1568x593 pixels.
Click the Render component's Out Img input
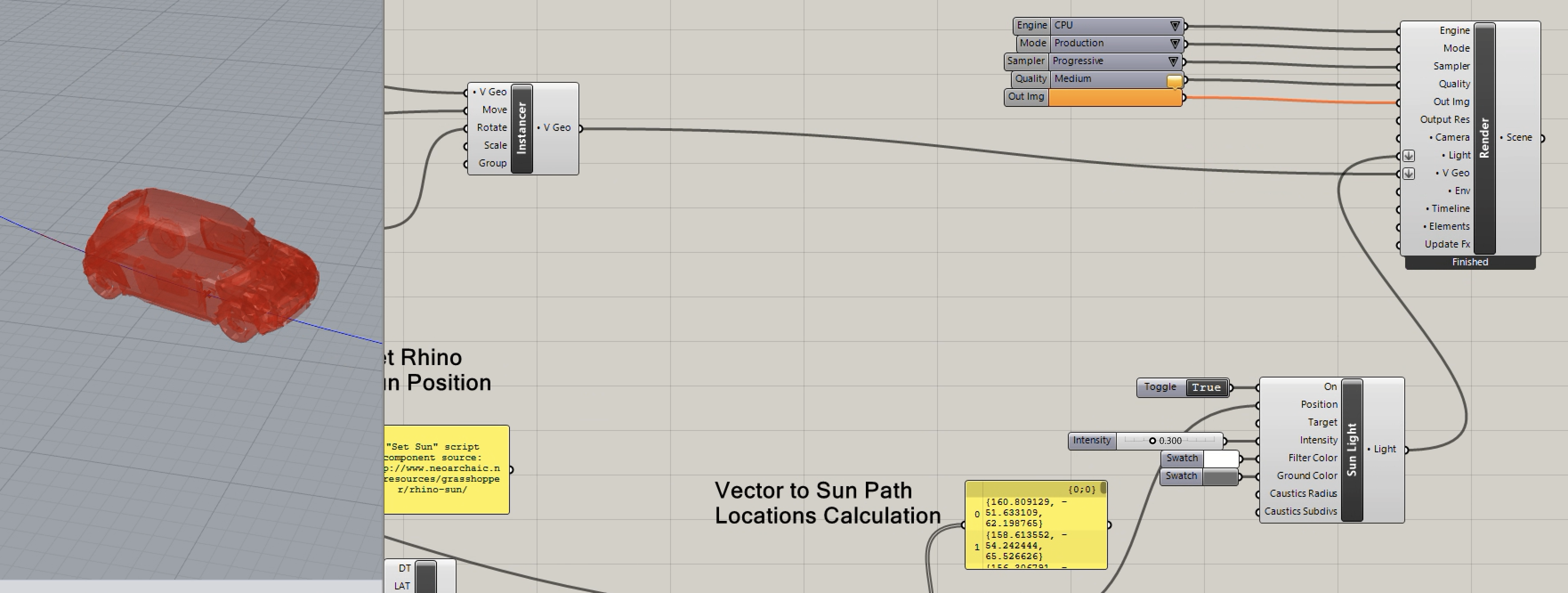point(1451,102)
